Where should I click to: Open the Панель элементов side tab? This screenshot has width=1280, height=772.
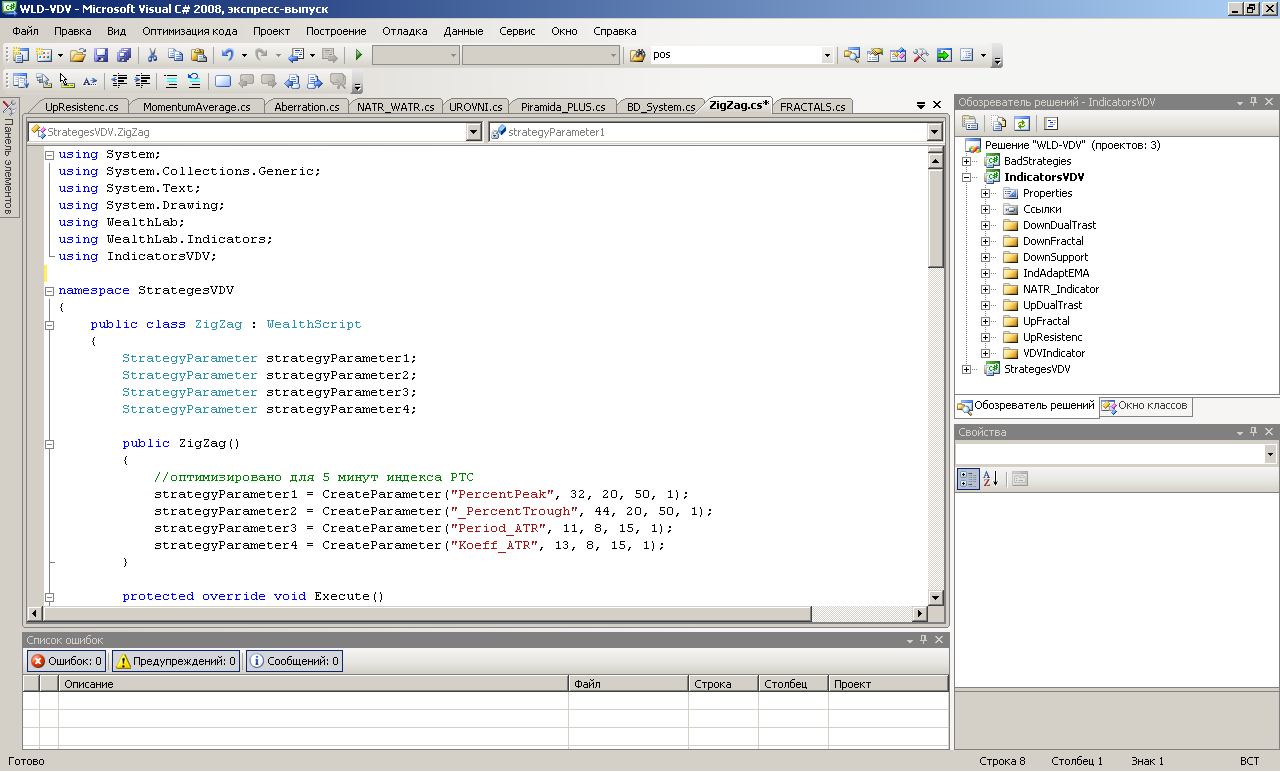click(x=8, y=157)
